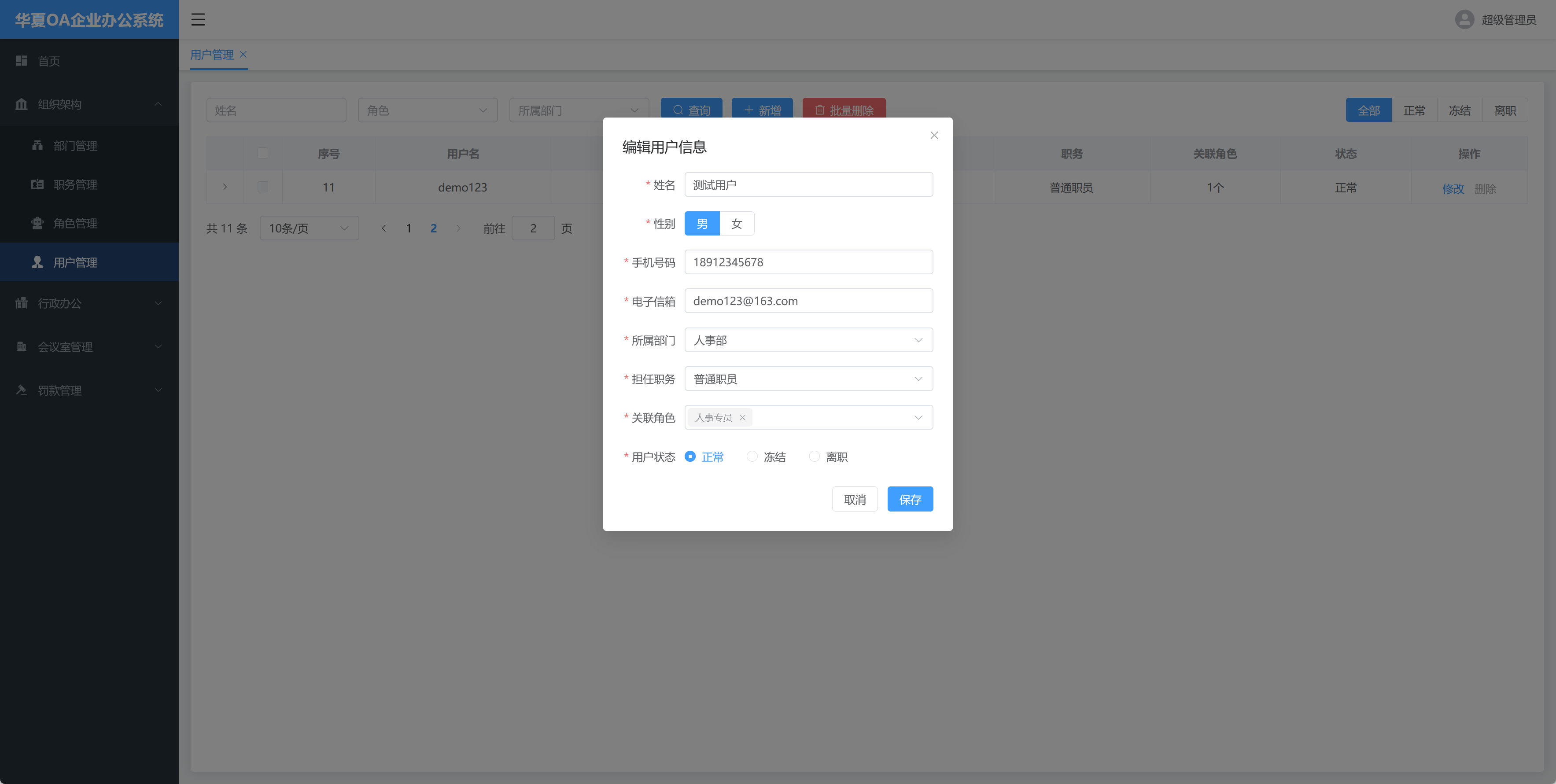Click the 手机号码 input field
Viewport: 1556px width, 784px height.
point(808,262)
